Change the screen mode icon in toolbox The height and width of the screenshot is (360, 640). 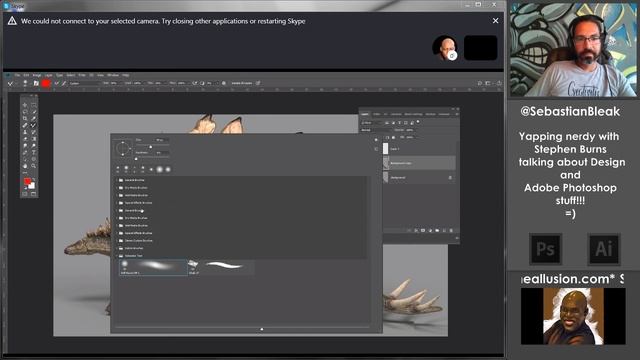(33, 194)
